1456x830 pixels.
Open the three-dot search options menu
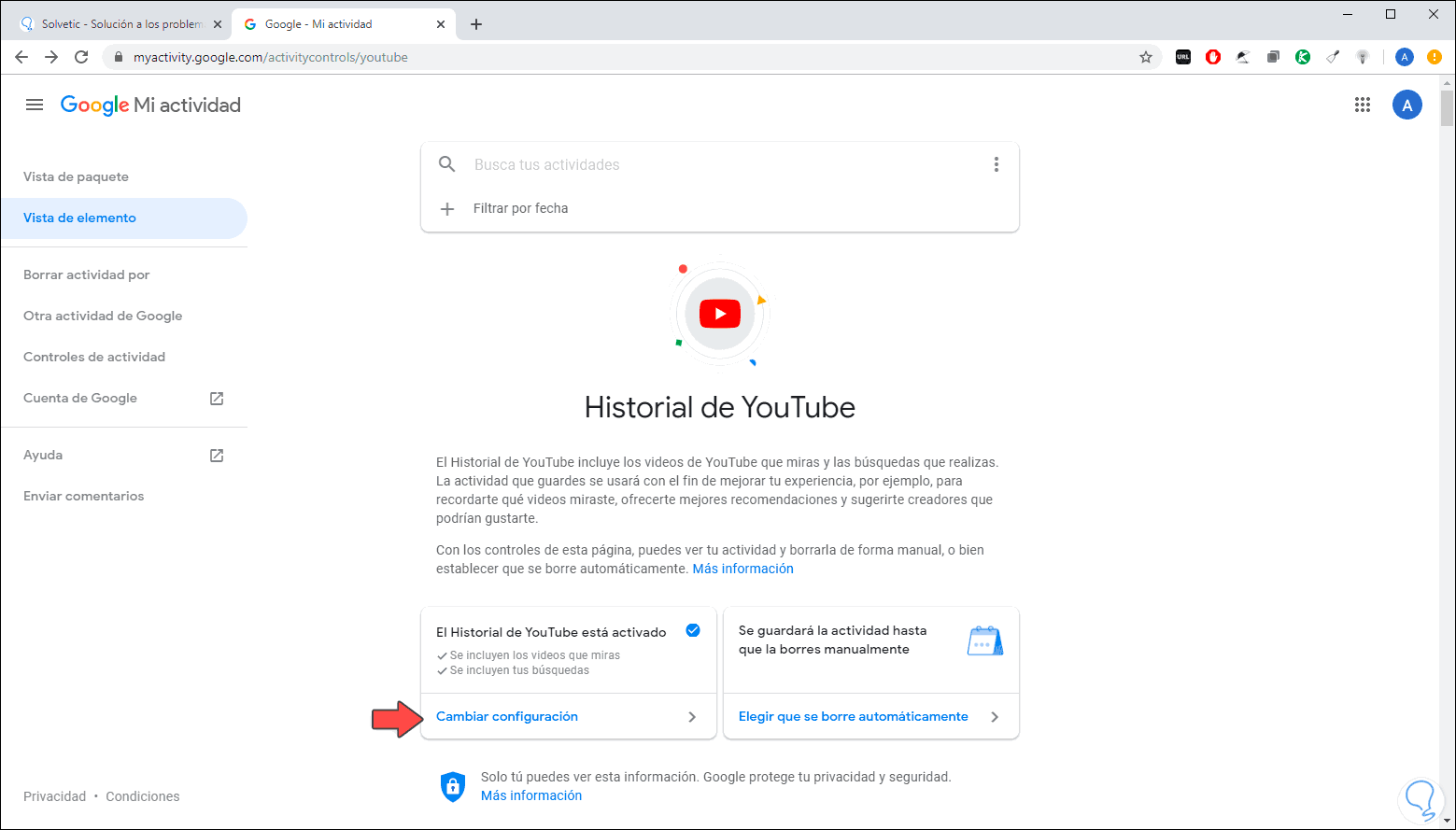[x=997, y=164]
